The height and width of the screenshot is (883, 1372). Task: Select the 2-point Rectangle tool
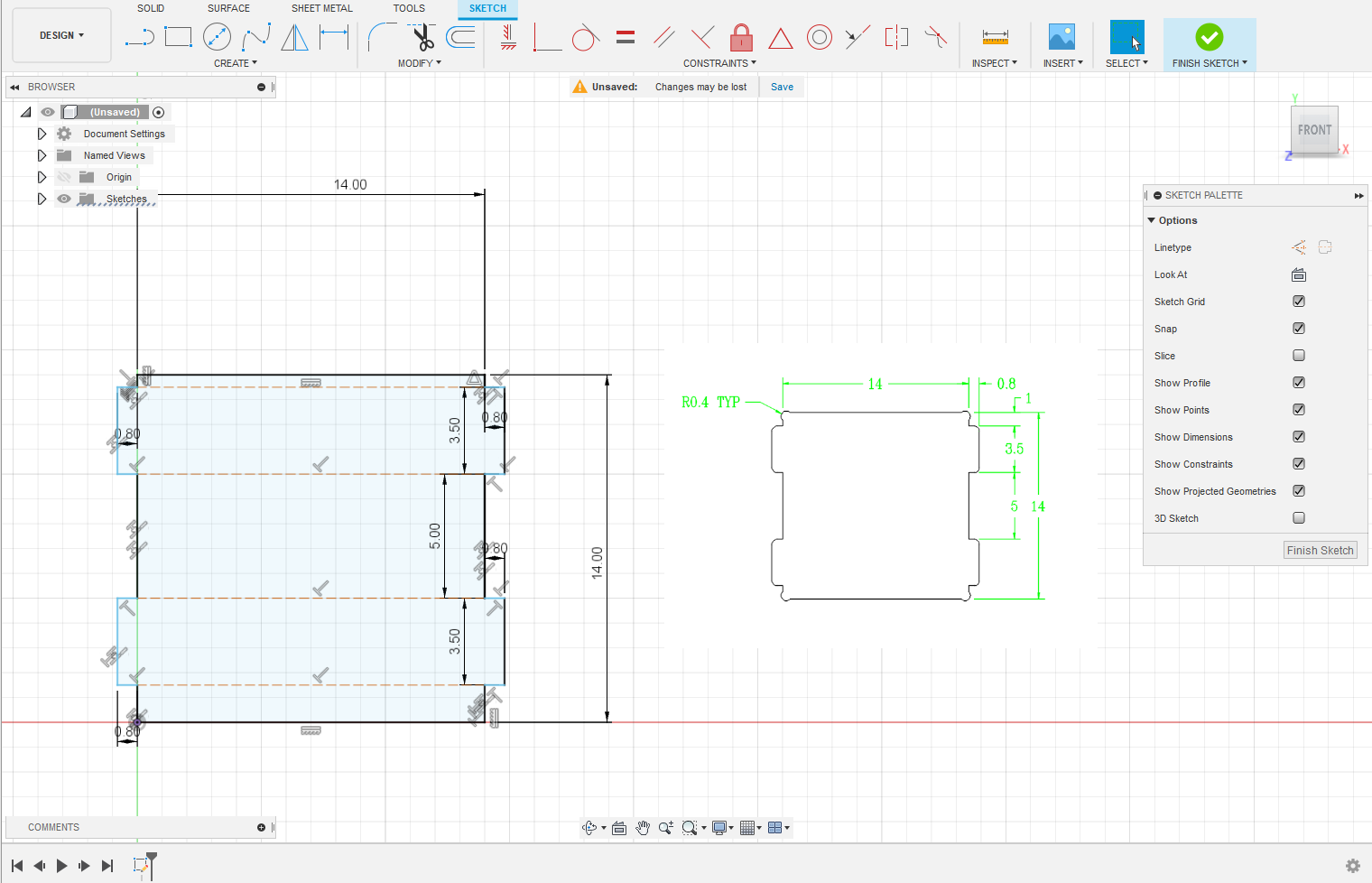(178, 37)
